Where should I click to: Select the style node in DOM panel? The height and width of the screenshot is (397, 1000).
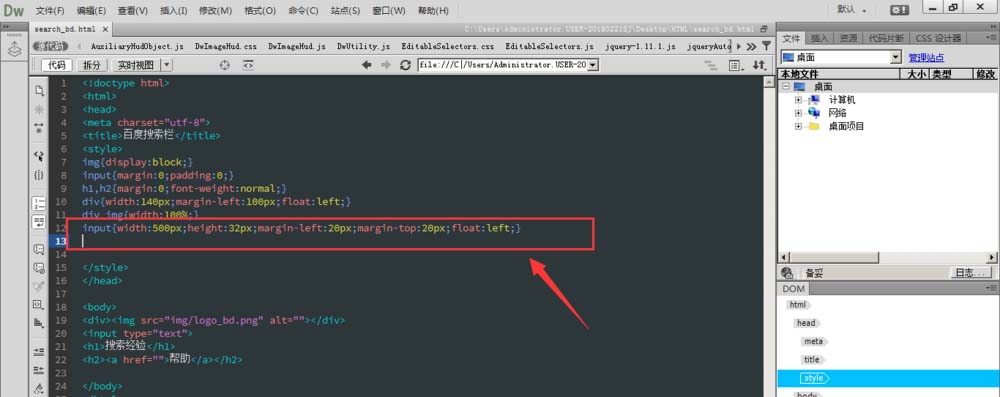(x=814, y=378)
